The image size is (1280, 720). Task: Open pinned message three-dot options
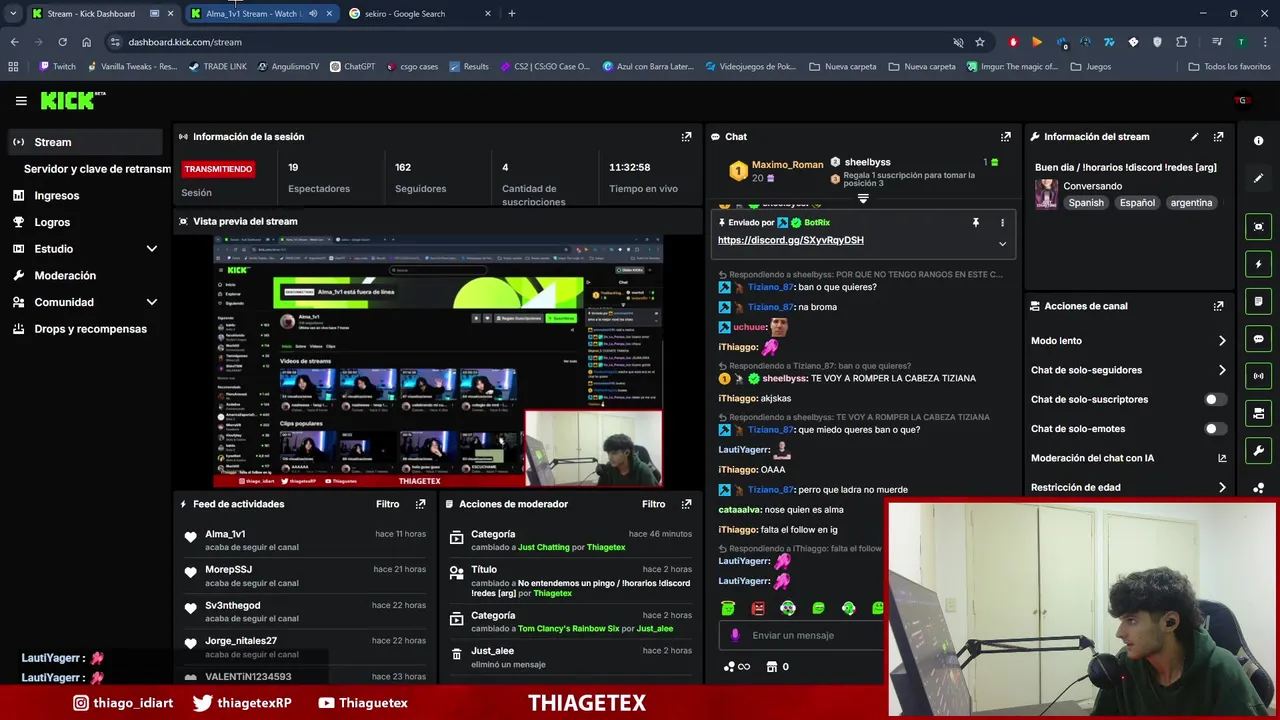(x=1002, y=223)
